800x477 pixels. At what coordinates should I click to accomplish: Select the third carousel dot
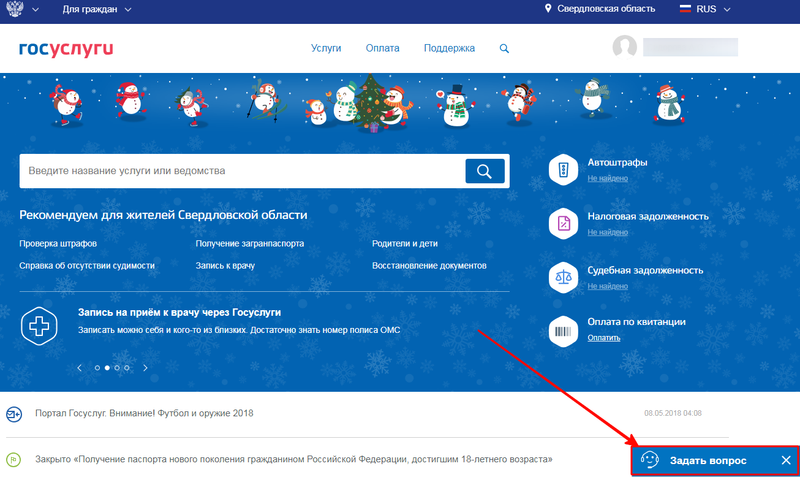pos(117,368)
